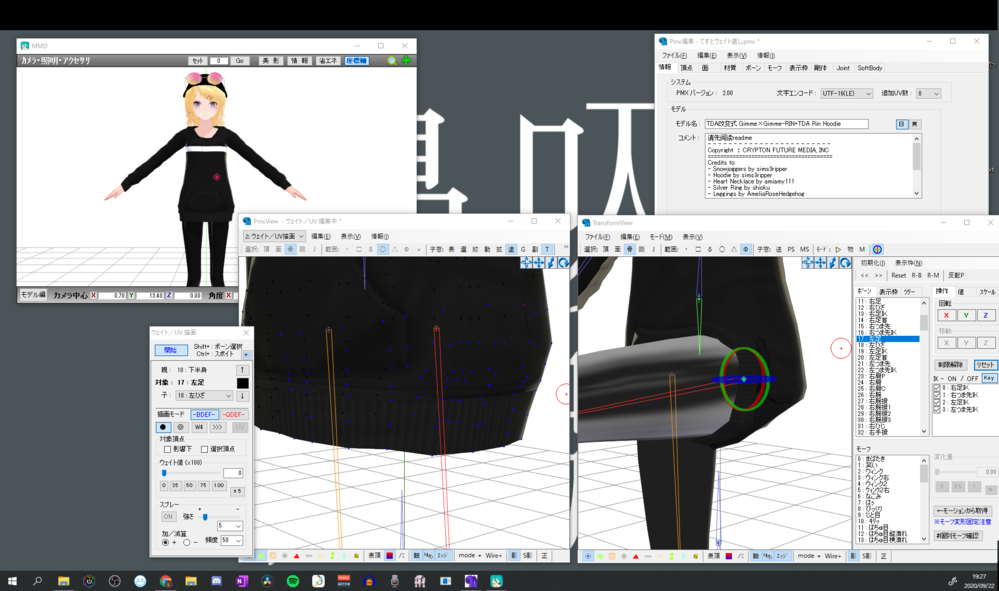Screen dimensions: 999x591
Task: Open the UTF-16(LE) encoding dropdown
Action: [x=846, y=93]
